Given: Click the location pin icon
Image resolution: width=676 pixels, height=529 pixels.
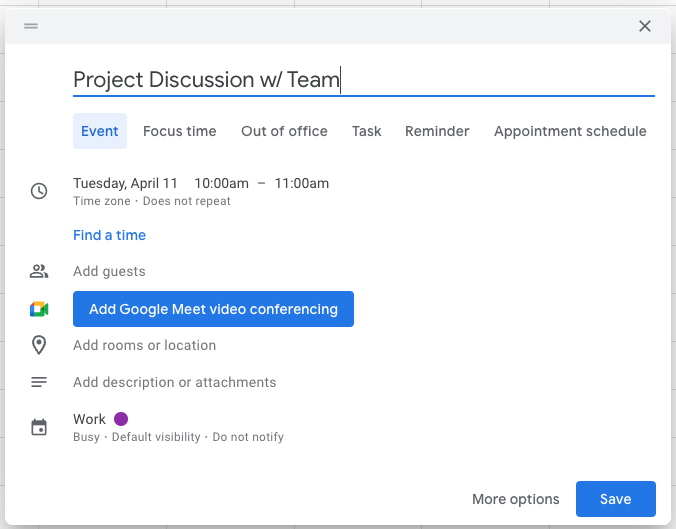Looking at the screenshot, I should 39,345.
